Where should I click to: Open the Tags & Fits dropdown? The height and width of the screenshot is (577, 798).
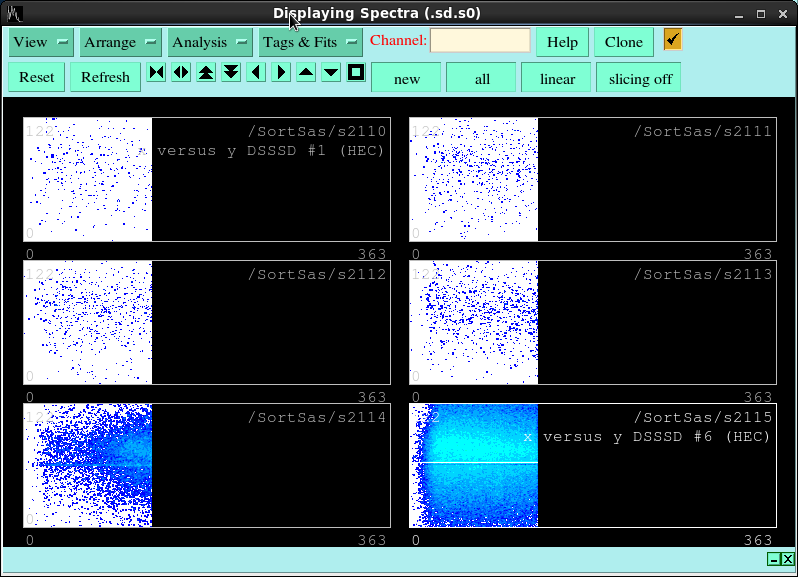(311, 42)
